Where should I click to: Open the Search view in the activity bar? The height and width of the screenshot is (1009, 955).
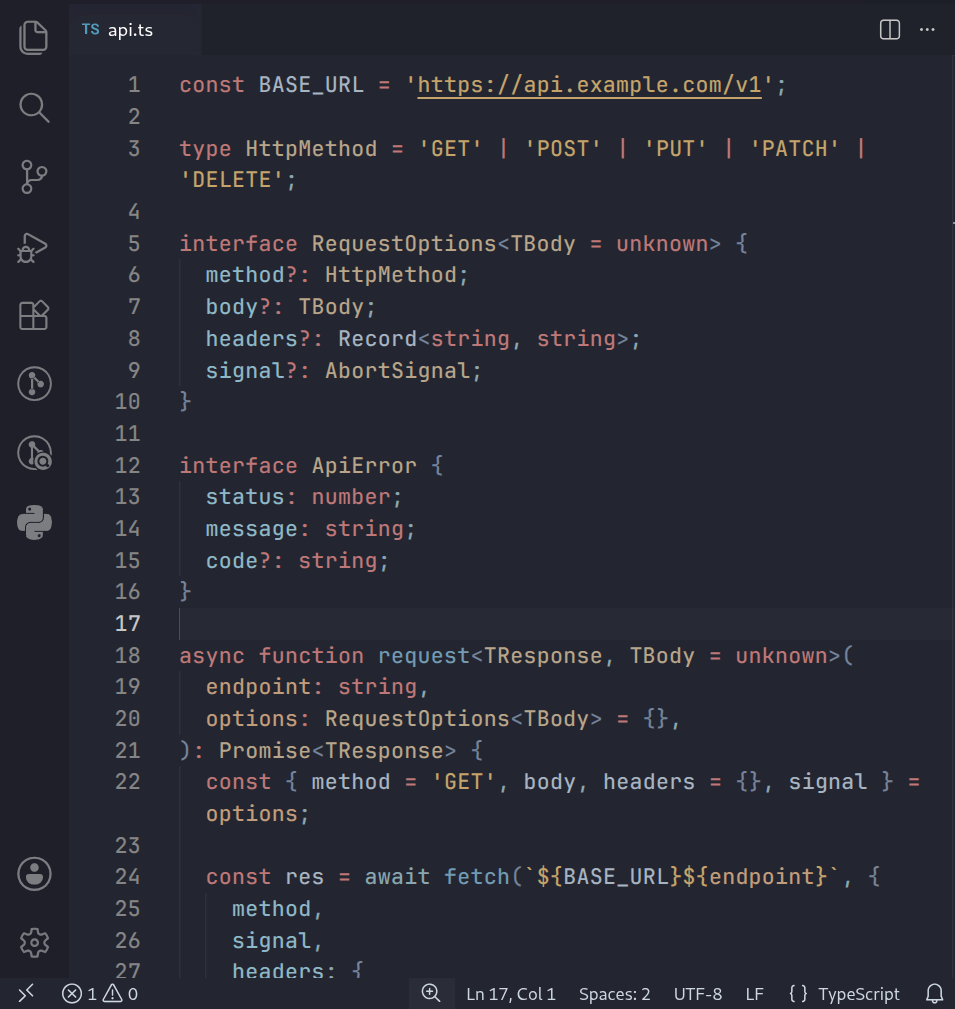(34, 107)
